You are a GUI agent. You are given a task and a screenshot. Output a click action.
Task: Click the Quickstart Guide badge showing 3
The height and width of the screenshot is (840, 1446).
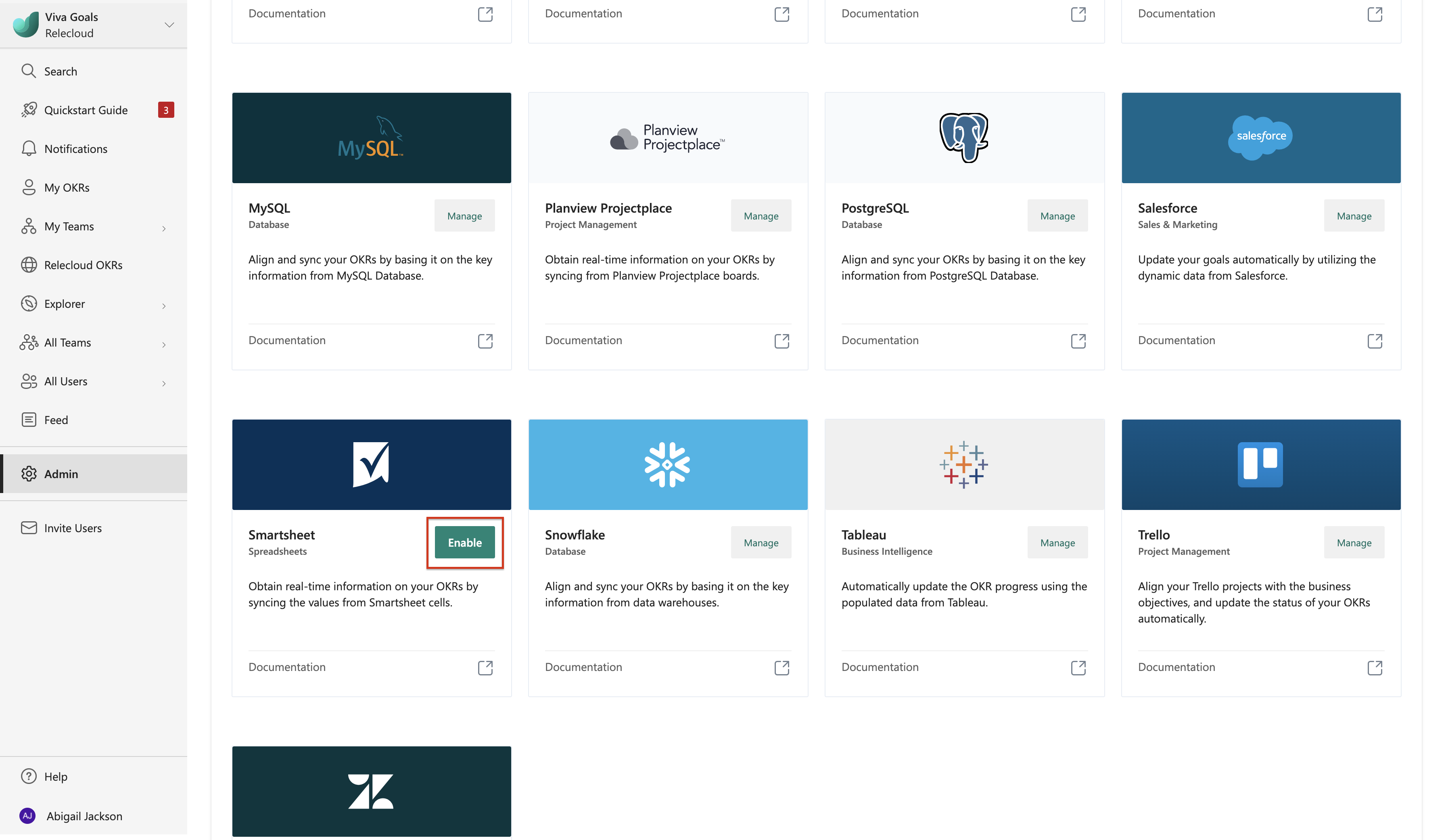coord(166,110)
